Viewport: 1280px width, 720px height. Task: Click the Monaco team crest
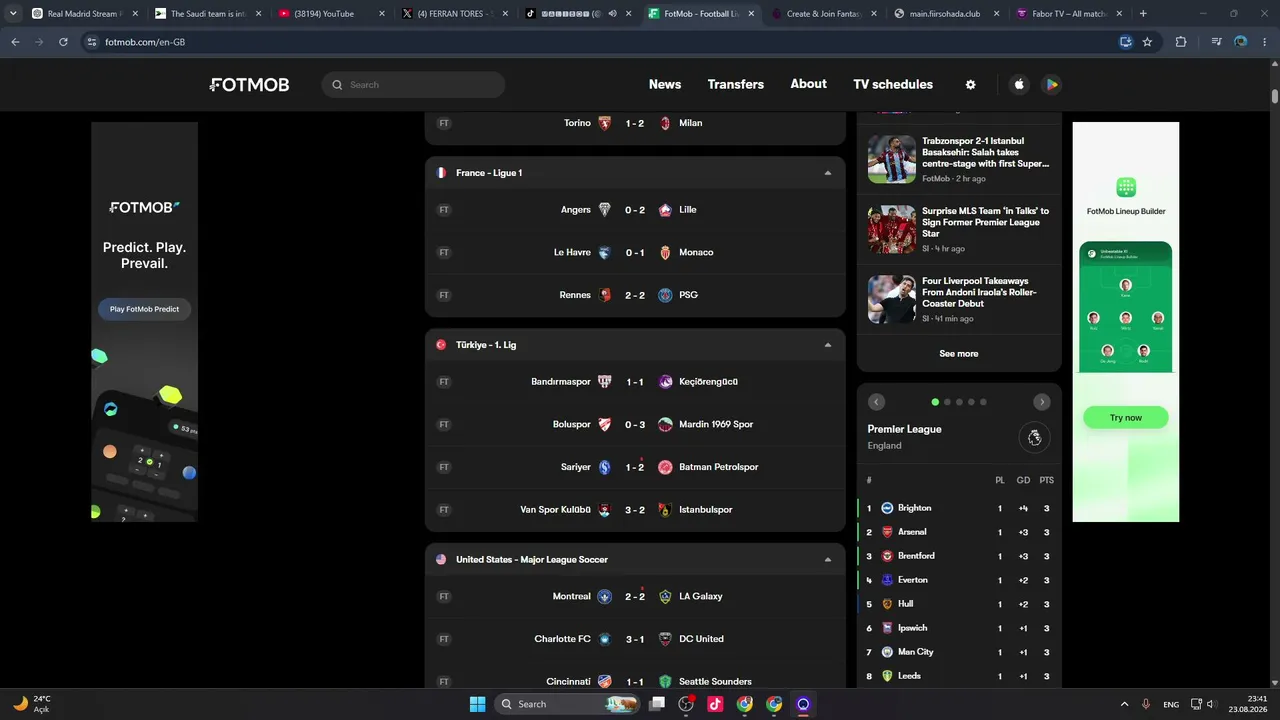665,252
